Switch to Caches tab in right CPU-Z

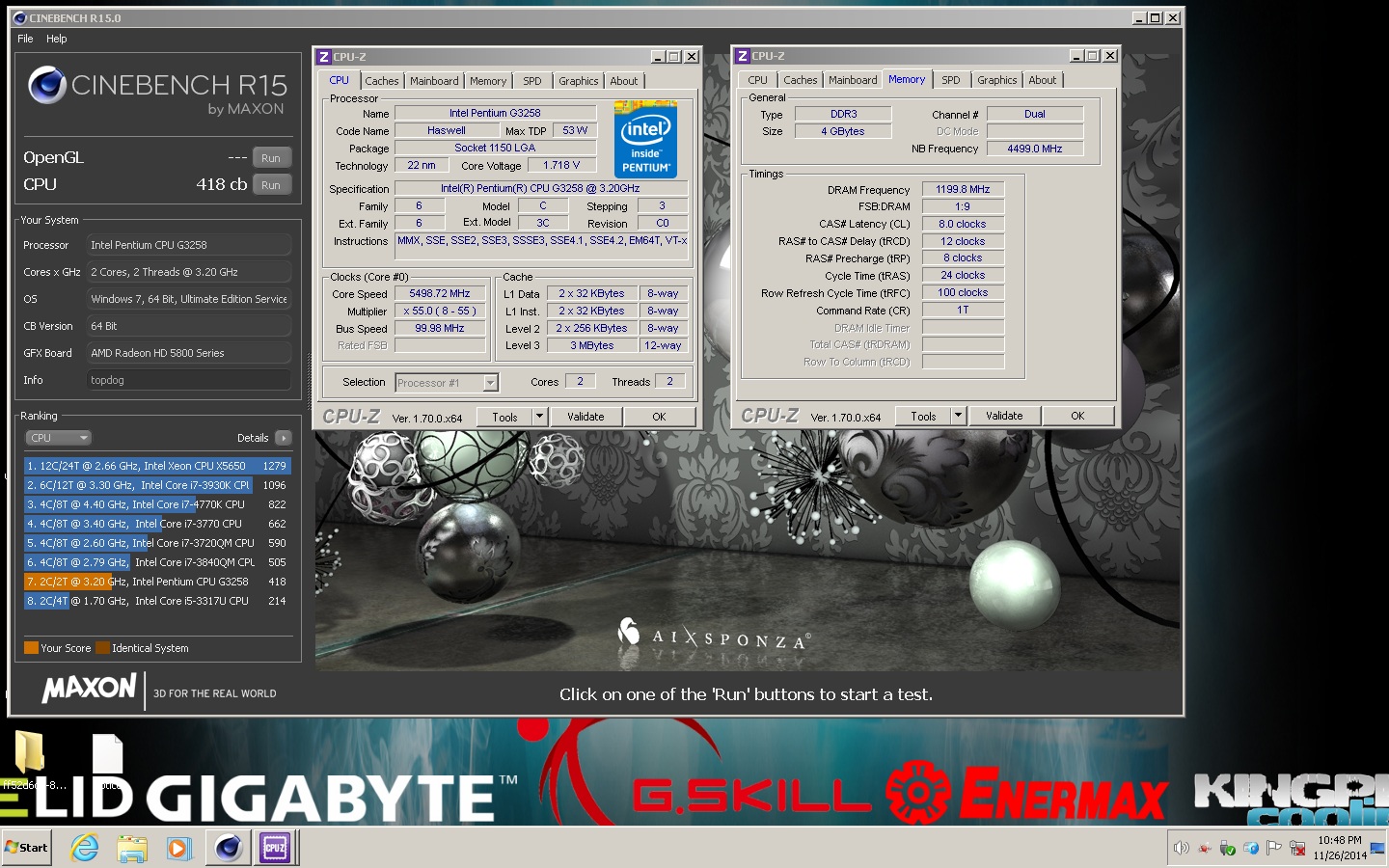coord(801,80)
